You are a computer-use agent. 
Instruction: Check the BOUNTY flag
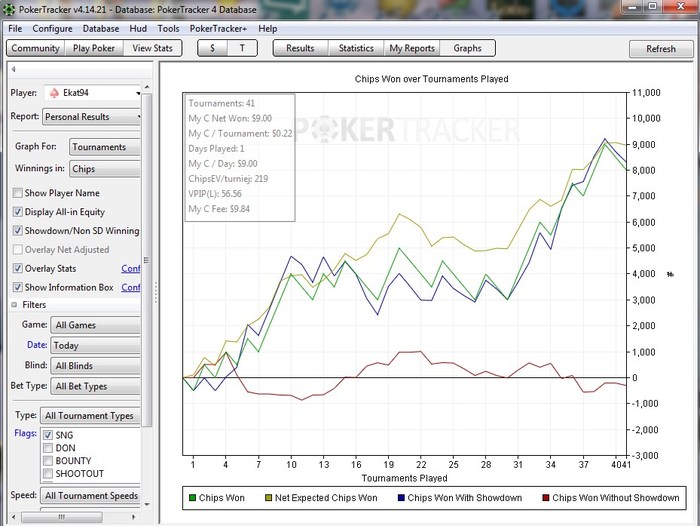(x=48, y=461)
